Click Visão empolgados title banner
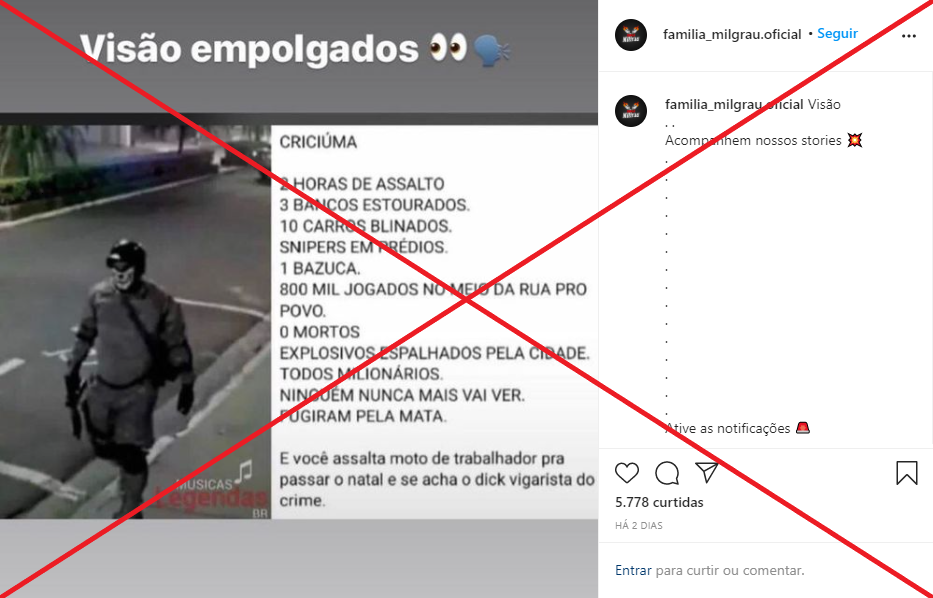The width and height of the screenshot is (933, 598). click(295, 48)
